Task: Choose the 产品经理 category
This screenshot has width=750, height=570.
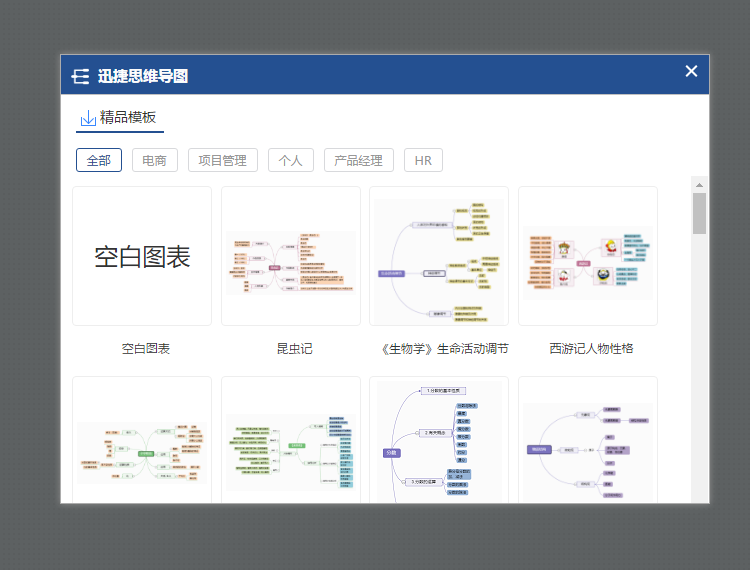Action: [x=359, y=160]
